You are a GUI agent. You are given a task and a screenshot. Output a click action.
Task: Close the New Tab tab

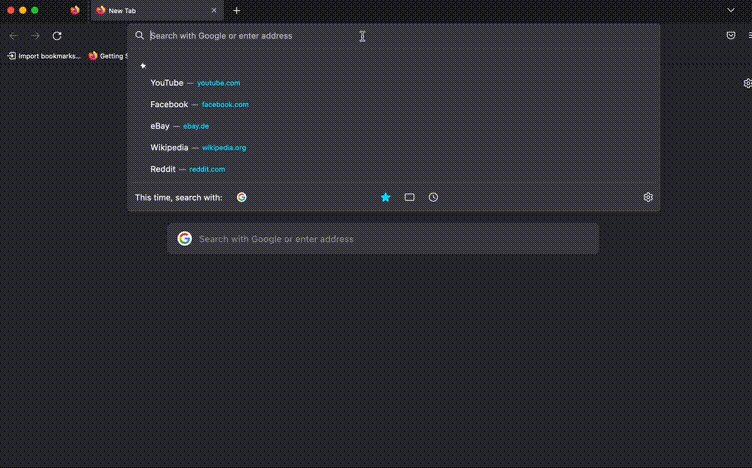[214, 11]
